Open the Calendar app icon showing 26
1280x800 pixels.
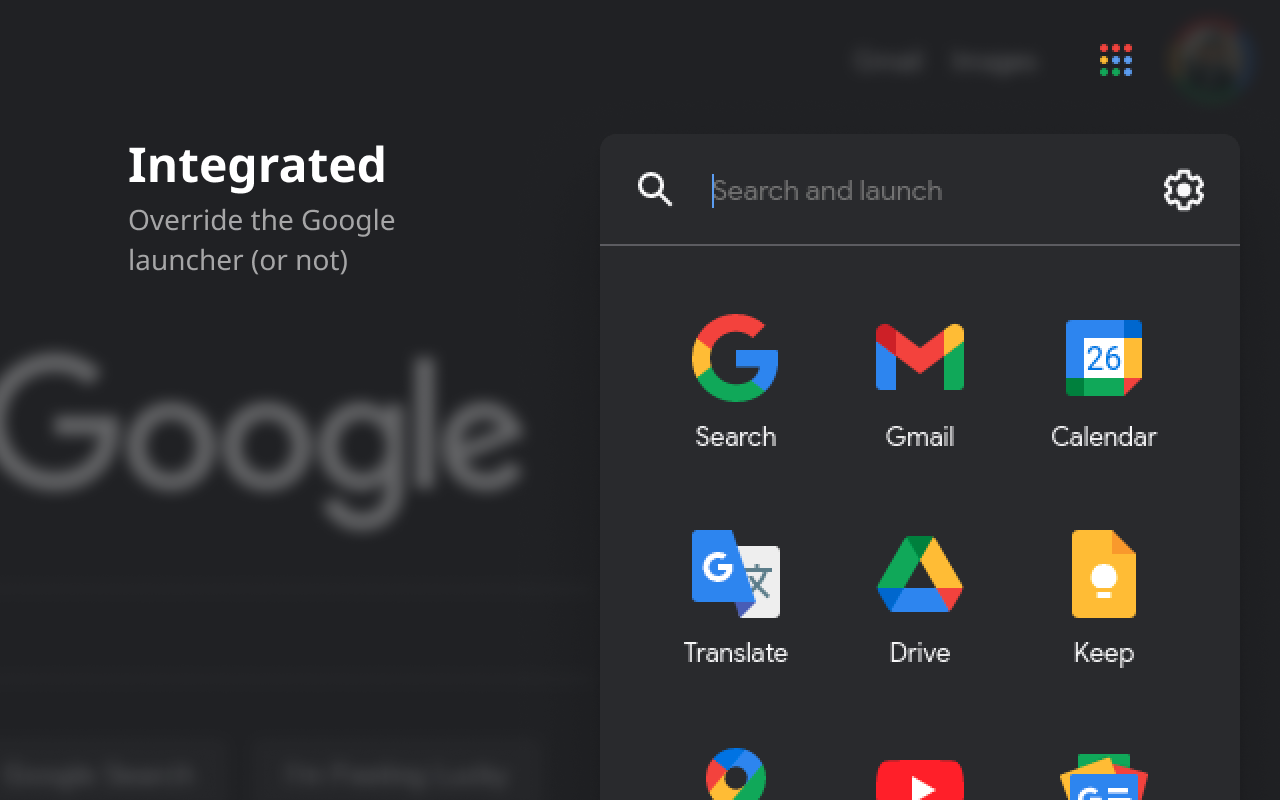(x=1104, y=358)
